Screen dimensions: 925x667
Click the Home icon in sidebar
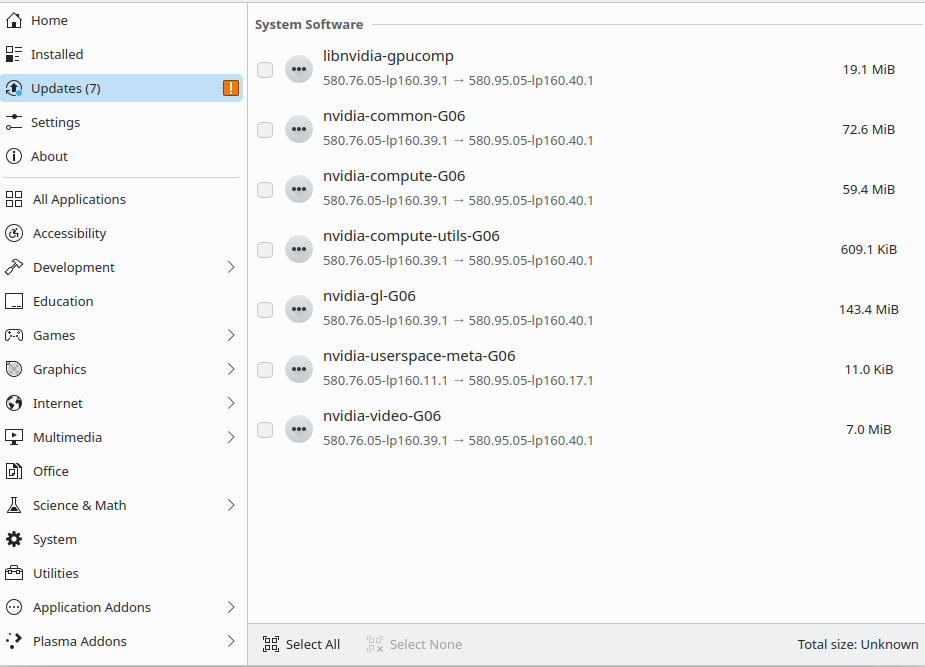click(x=14, y=20)
